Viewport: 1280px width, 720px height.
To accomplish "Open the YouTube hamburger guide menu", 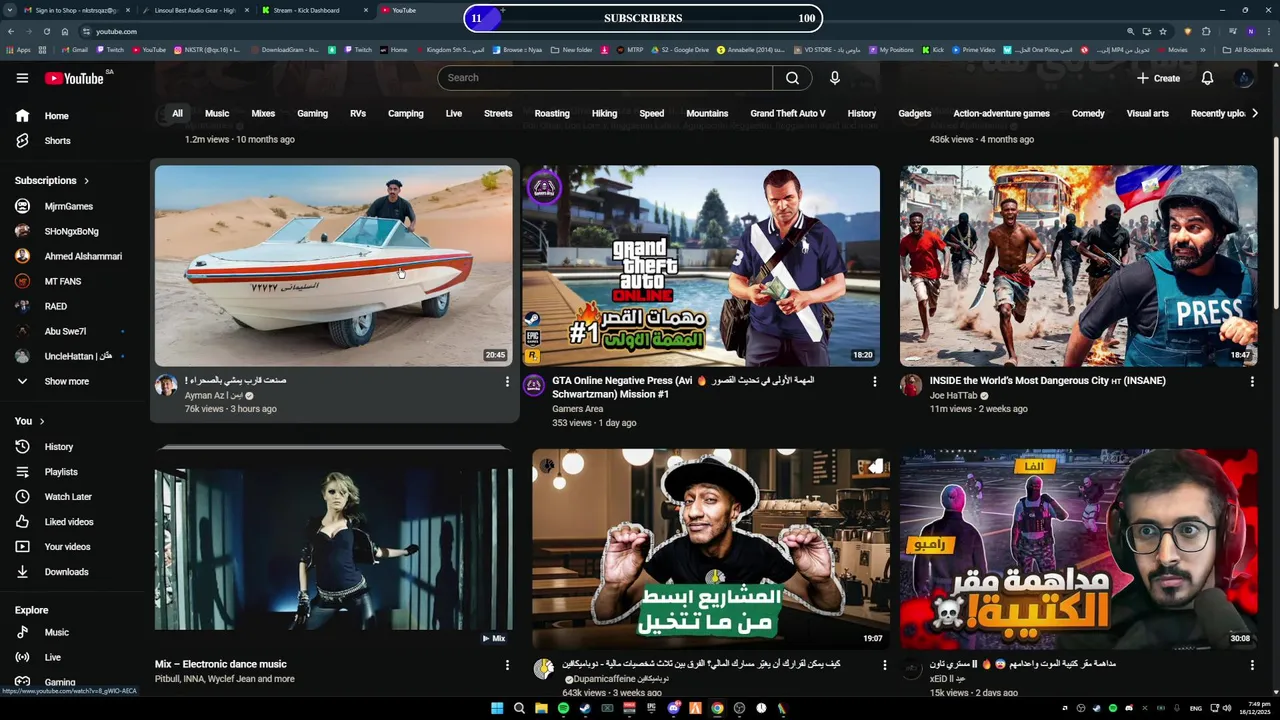I will (22, 78).
